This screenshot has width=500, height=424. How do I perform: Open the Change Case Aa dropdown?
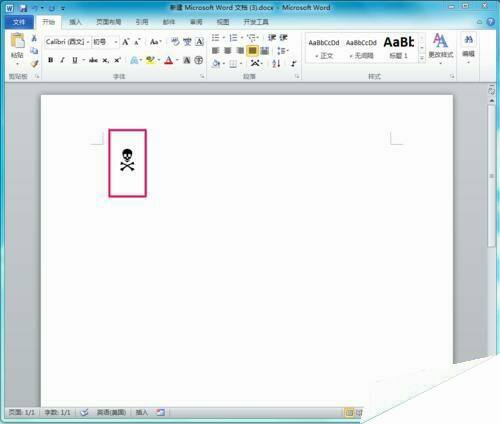tap(155, 42)
